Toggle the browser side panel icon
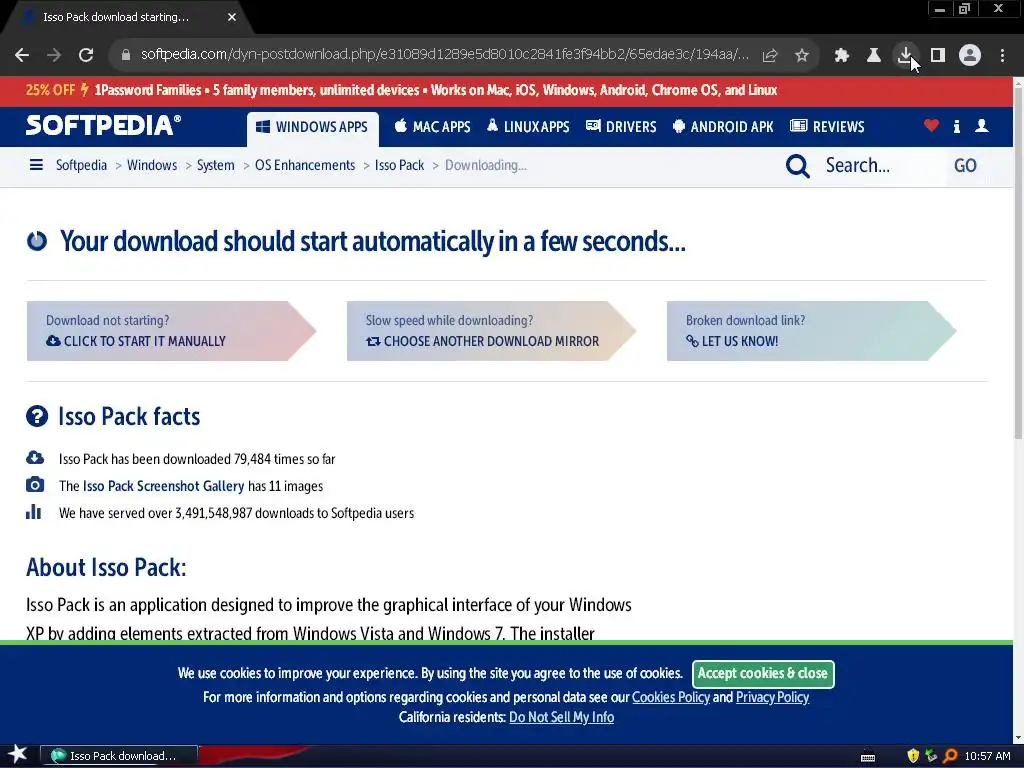This screenshot has width=1024, height=768. click(x=938, y=56)
